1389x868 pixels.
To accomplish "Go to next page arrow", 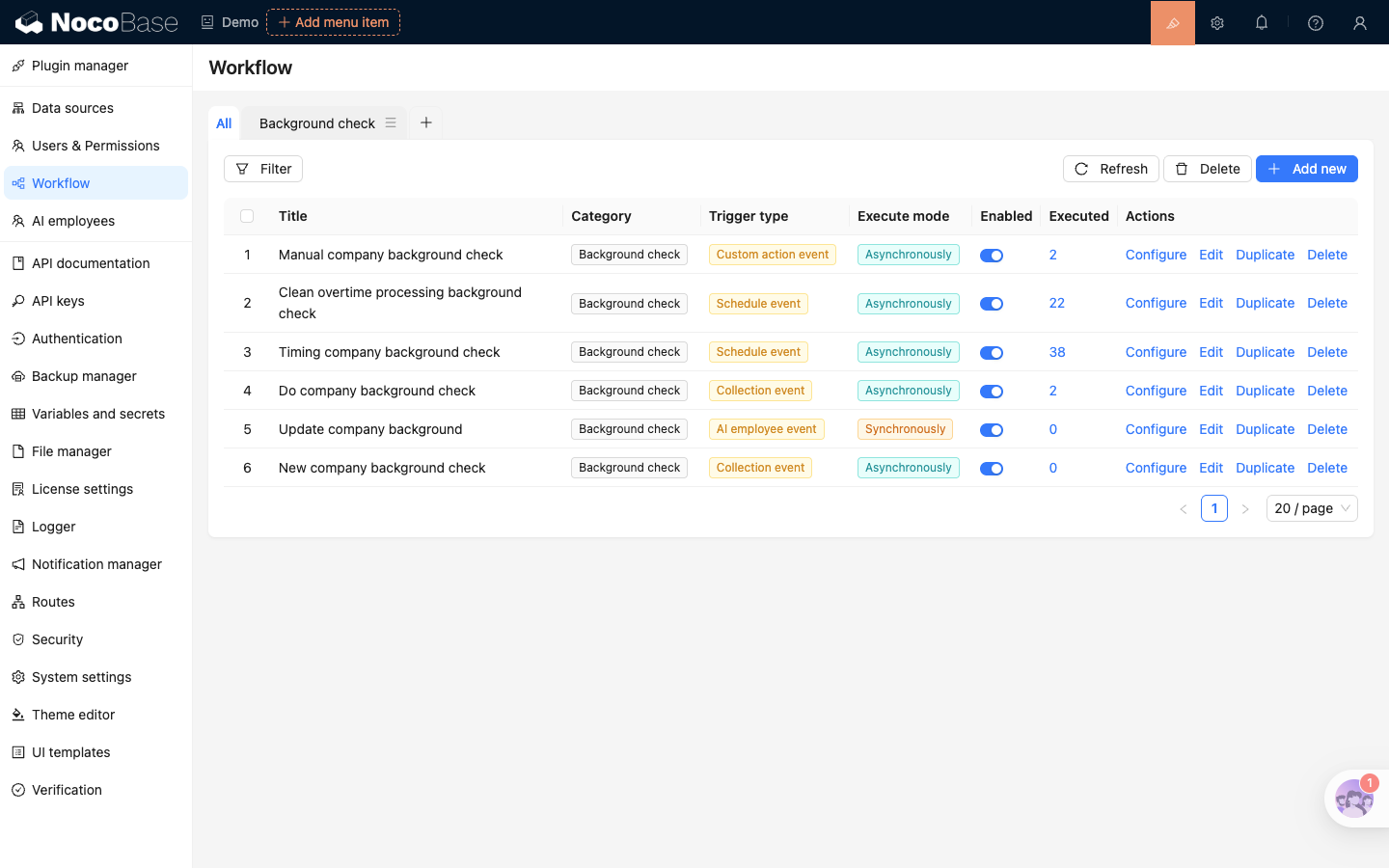I will [x=1245, y=508].
